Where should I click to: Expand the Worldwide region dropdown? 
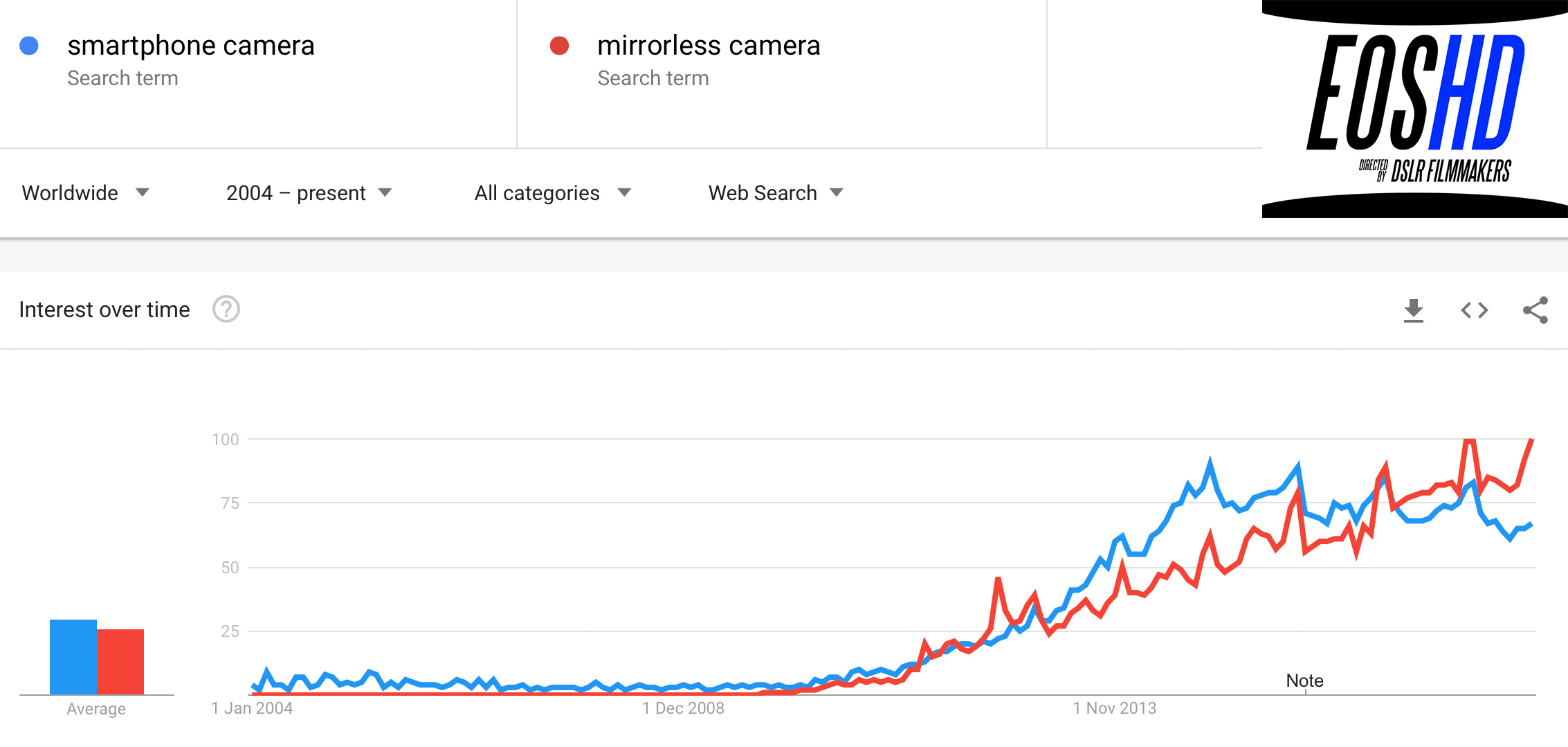pos(85,192)
